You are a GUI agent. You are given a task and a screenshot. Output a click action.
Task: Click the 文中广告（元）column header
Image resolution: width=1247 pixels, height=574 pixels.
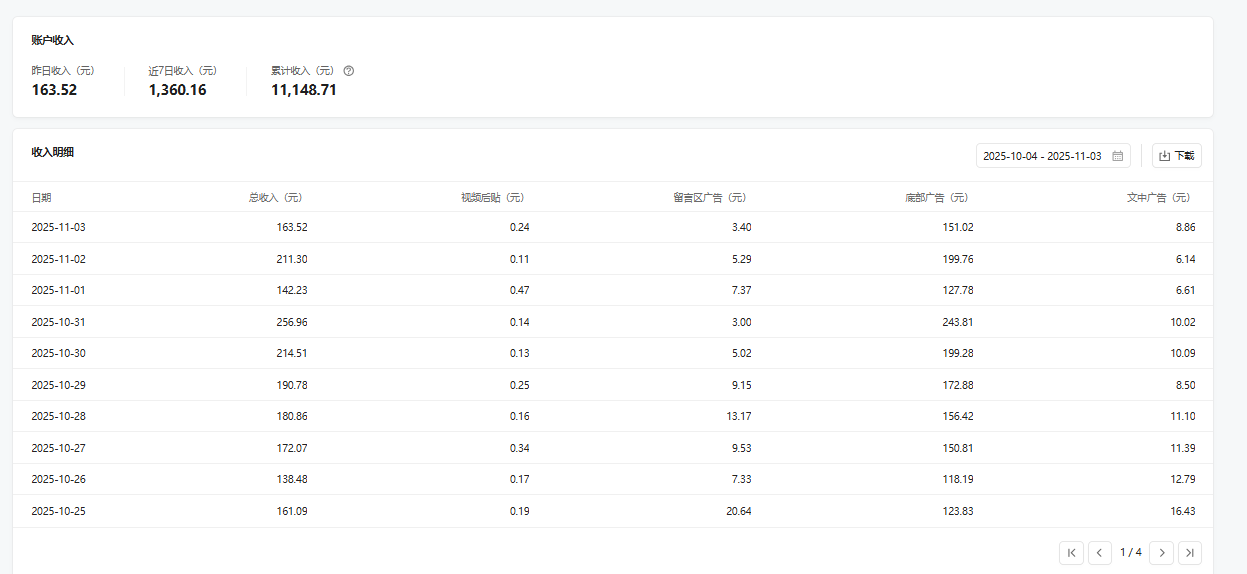1158,198
